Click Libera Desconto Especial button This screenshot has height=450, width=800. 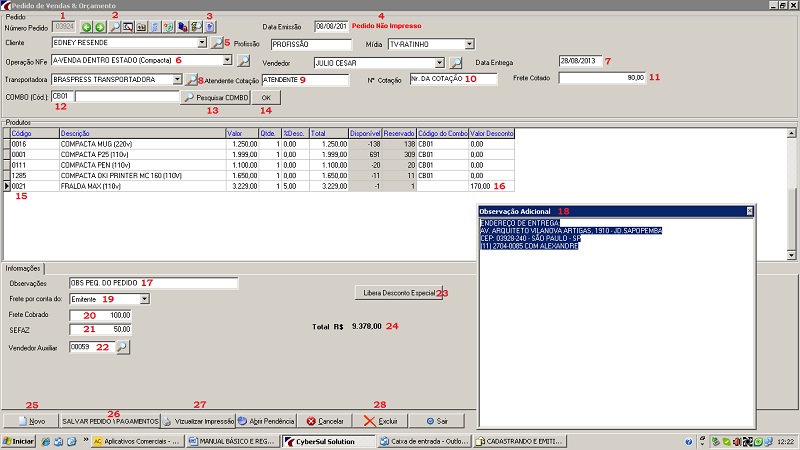click(x=399, y=293)
